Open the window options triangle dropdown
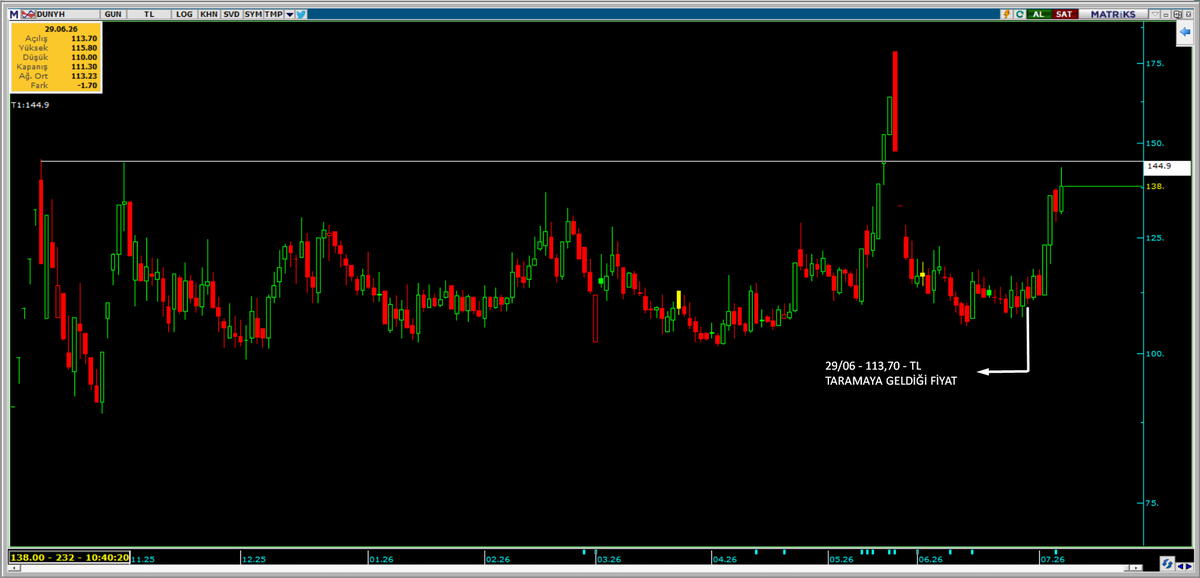Image resolution: width=1200 pixels, height=578 pixels. [1155, 14]
